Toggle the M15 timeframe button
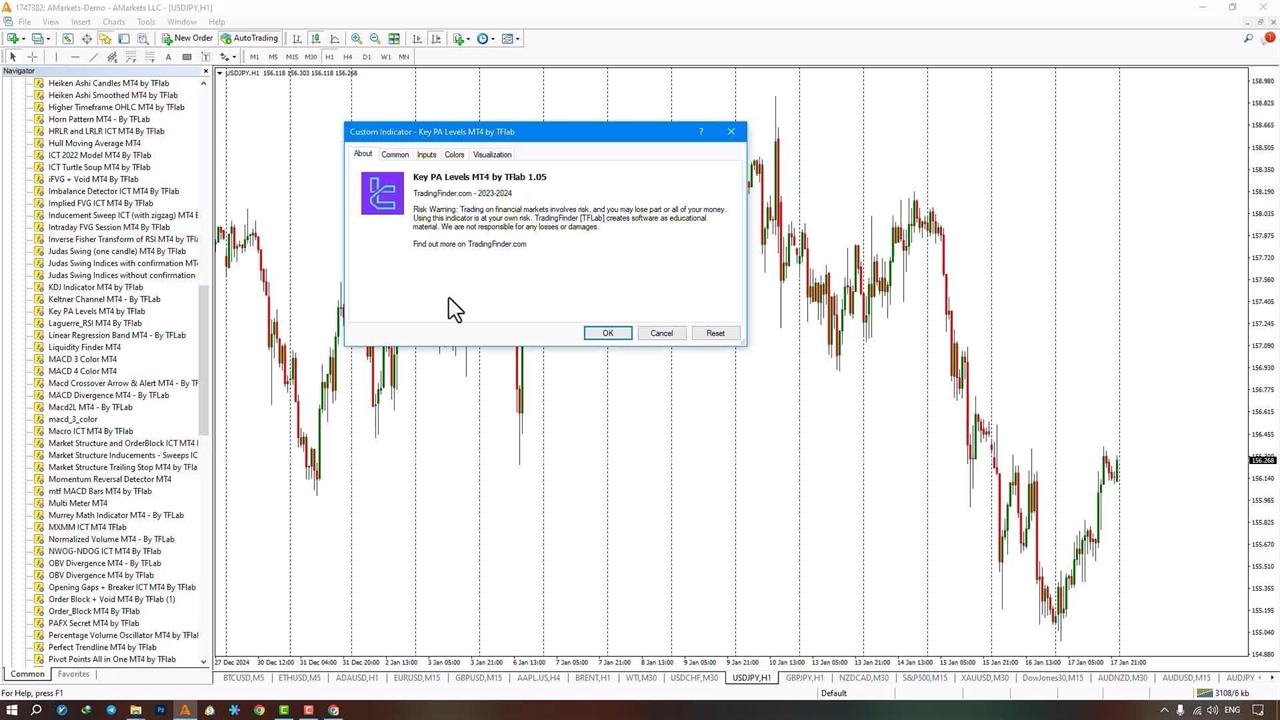Viewport: 1280px width, 720px height. 291,57
